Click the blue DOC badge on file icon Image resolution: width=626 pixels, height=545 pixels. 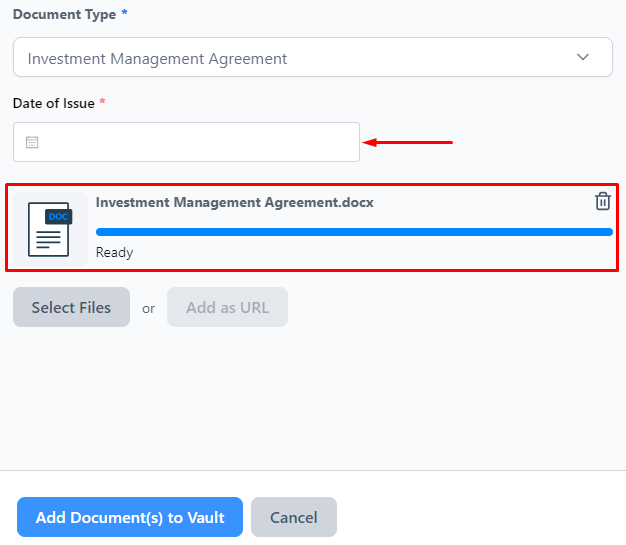pyautogui.click(x=59, y=217)
